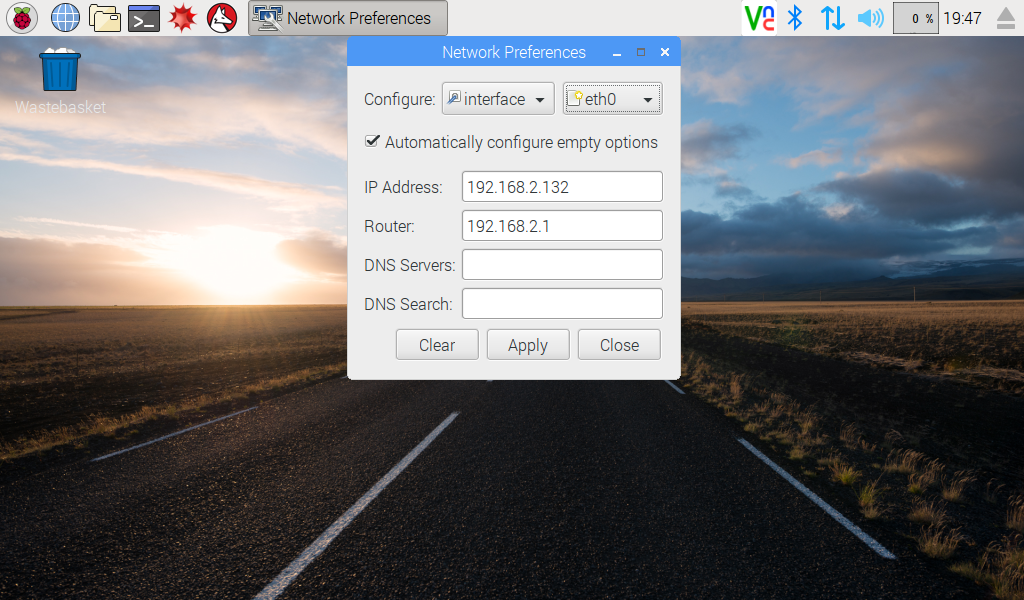Screen dimensions: 1024x600
Task: Click the DNS Servers field
Action: click(562, 264)
